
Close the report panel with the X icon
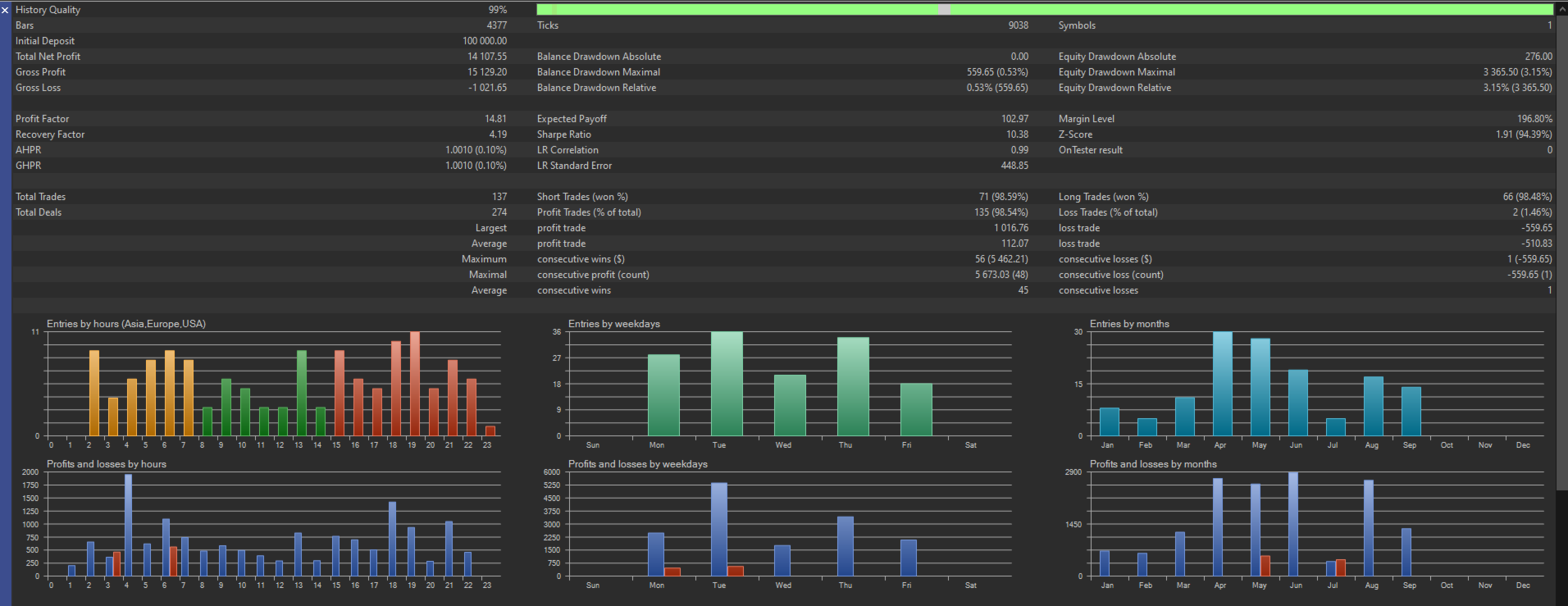(x=5, y=10)
